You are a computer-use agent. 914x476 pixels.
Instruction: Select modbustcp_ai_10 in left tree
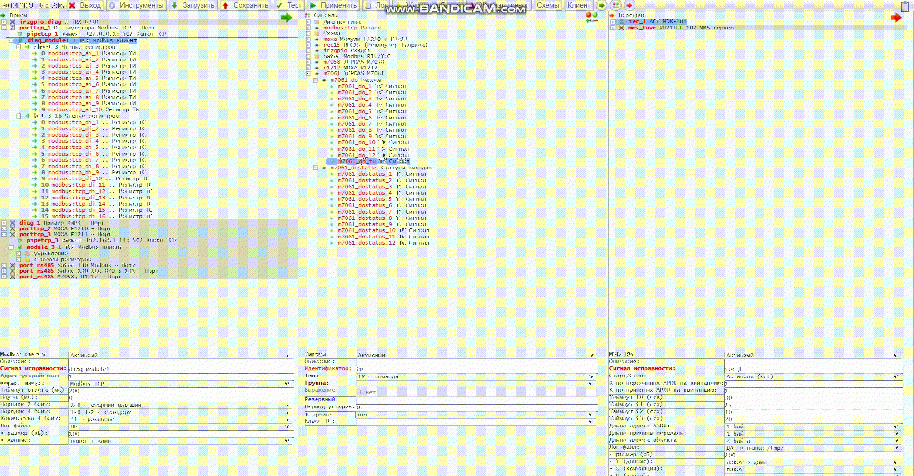pyautogui.click(x=93, y=110)
